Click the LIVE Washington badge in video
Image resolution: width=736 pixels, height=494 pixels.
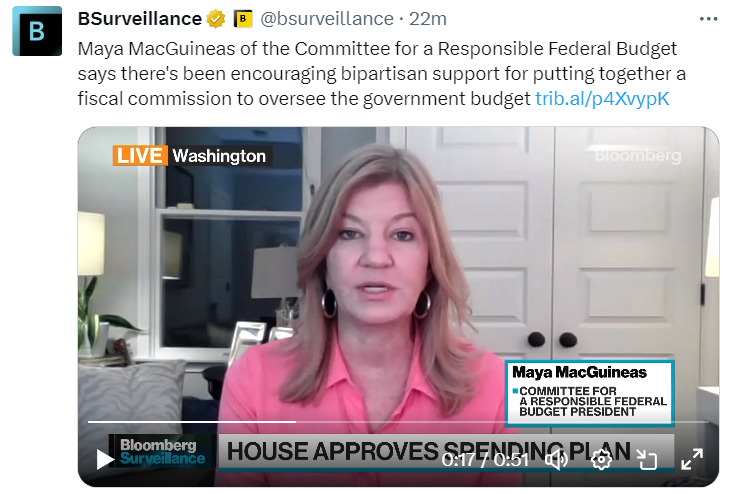(x=192, y=155)
